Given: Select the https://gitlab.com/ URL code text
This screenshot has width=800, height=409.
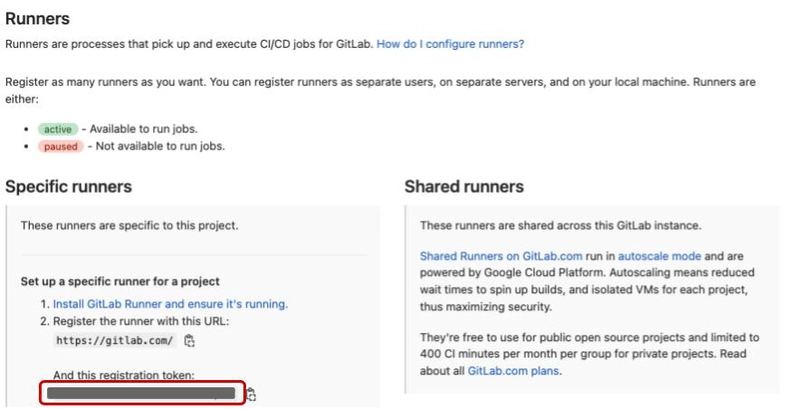Looking at the screenshot, I should [114, 340].
